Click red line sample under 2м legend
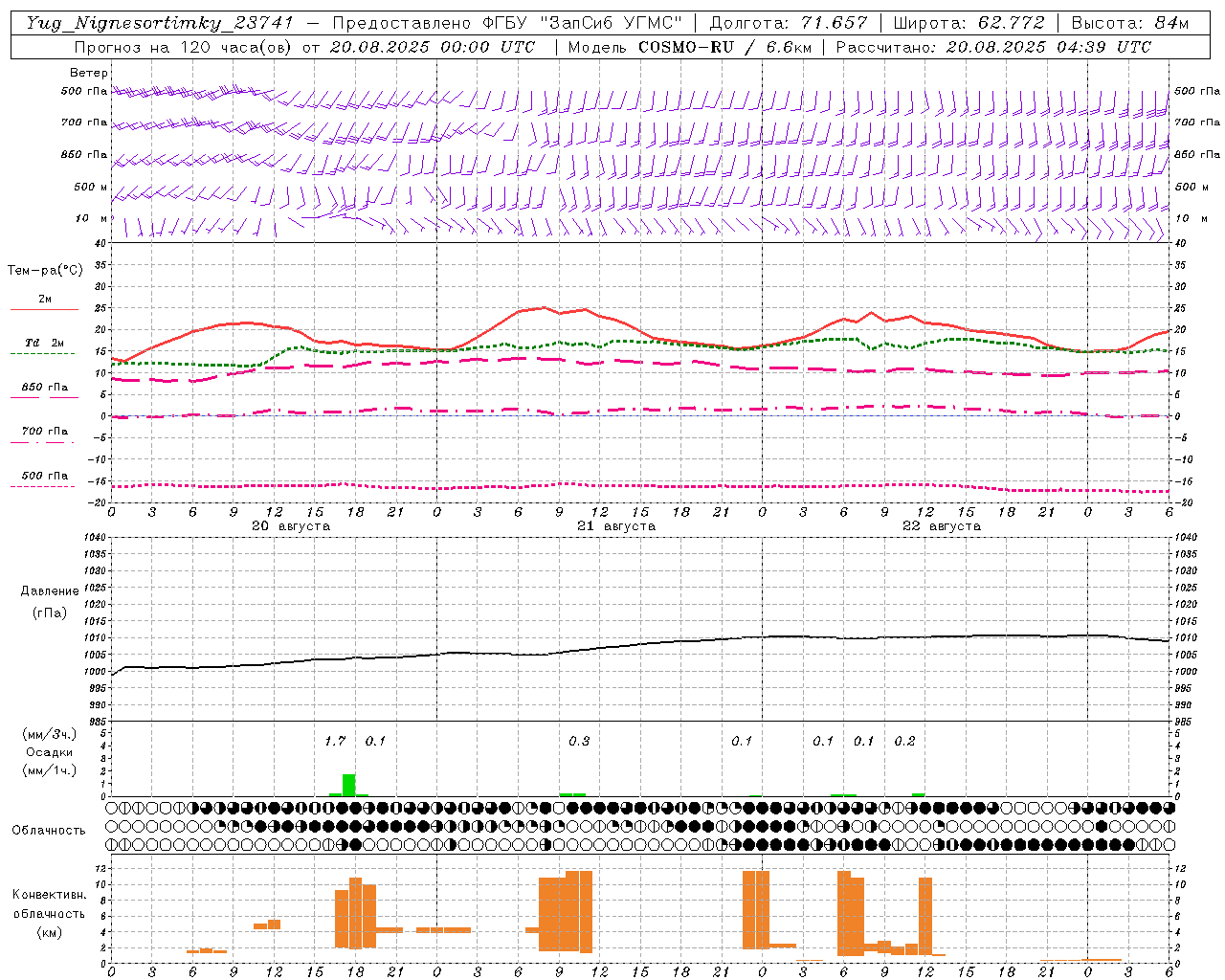The height and width of the screenshot is (980, 1225). coord(44,310)
